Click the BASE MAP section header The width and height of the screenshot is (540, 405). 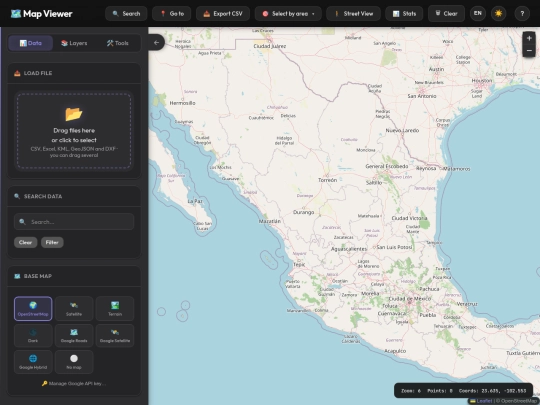74,276
